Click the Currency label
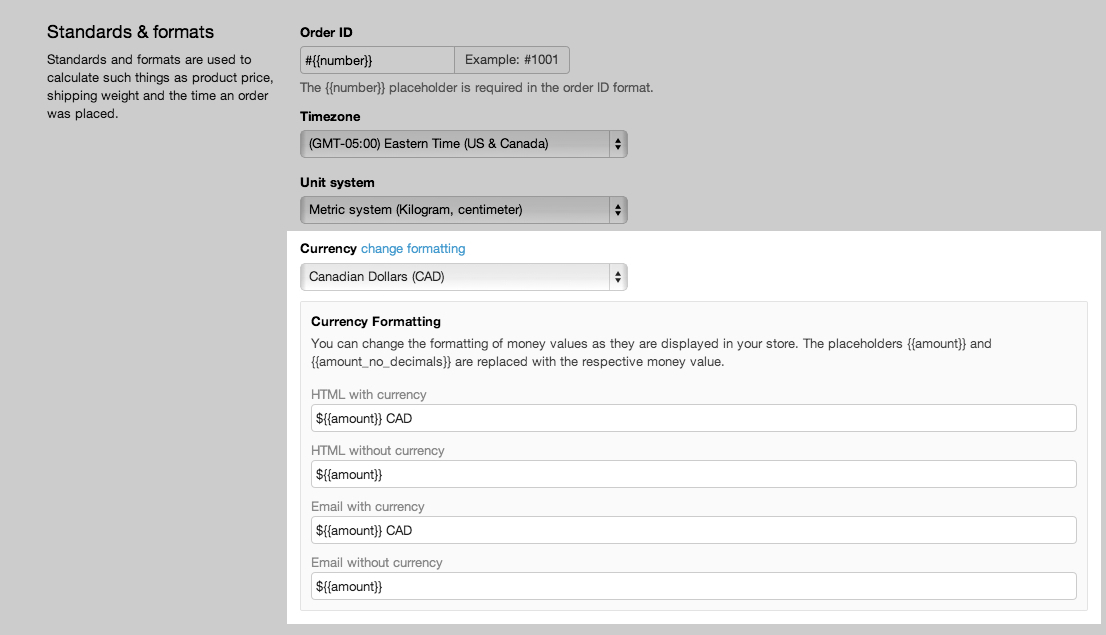Screen dimensions: 1106x635 click(x=328, y=248)
